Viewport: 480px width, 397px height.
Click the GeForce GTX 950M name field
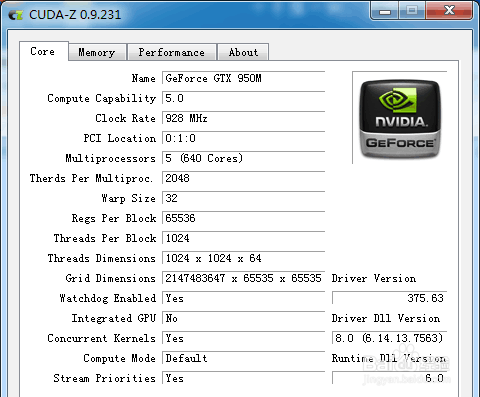coord(244,78)
